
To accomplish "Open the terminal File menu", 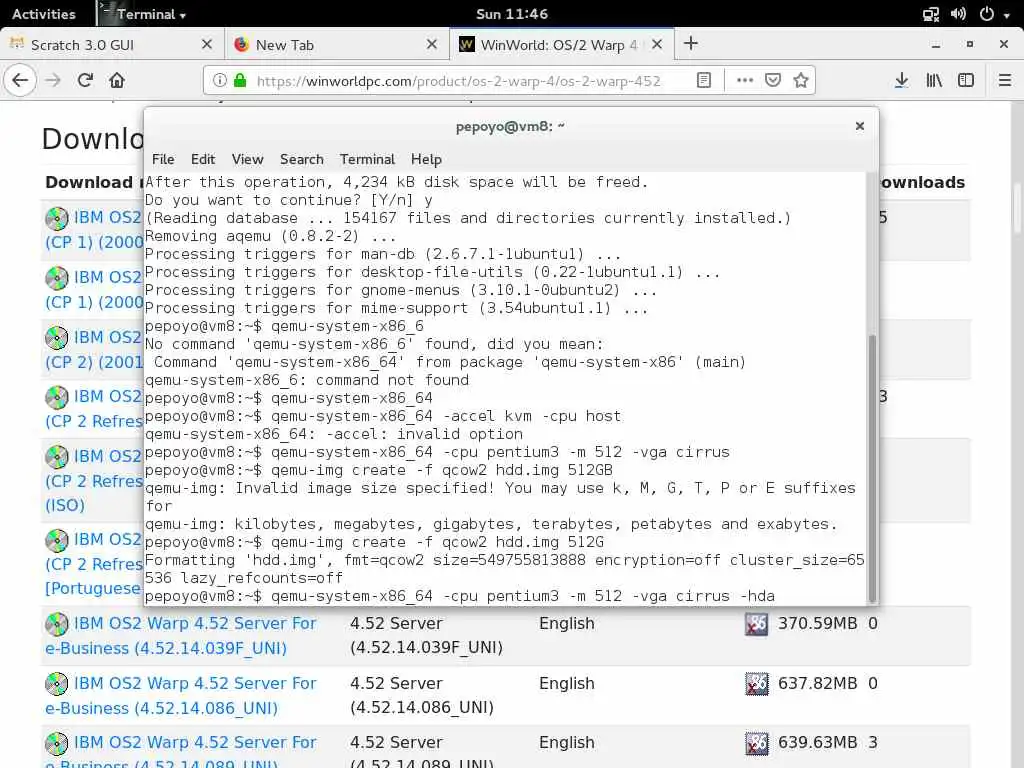I will tap(163, 159).
